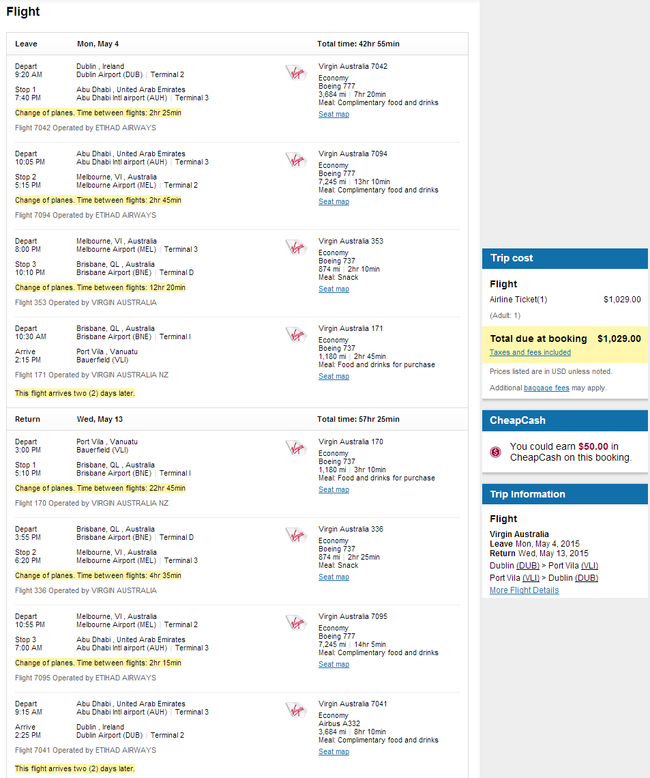View Seat map for return flight 170
650x778 pixels.
tap(333, 489)
